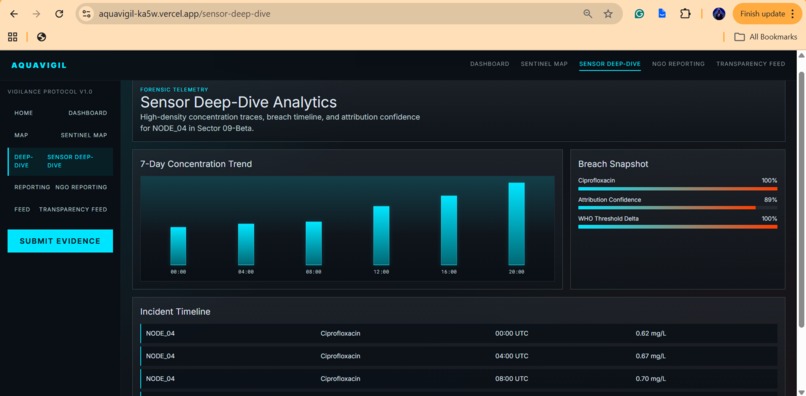The width and height of the screenshot is (806, 396).
Task: Select the 08:00 UTC timeline row
Action: pyautogui.click(x=459, y=379)
